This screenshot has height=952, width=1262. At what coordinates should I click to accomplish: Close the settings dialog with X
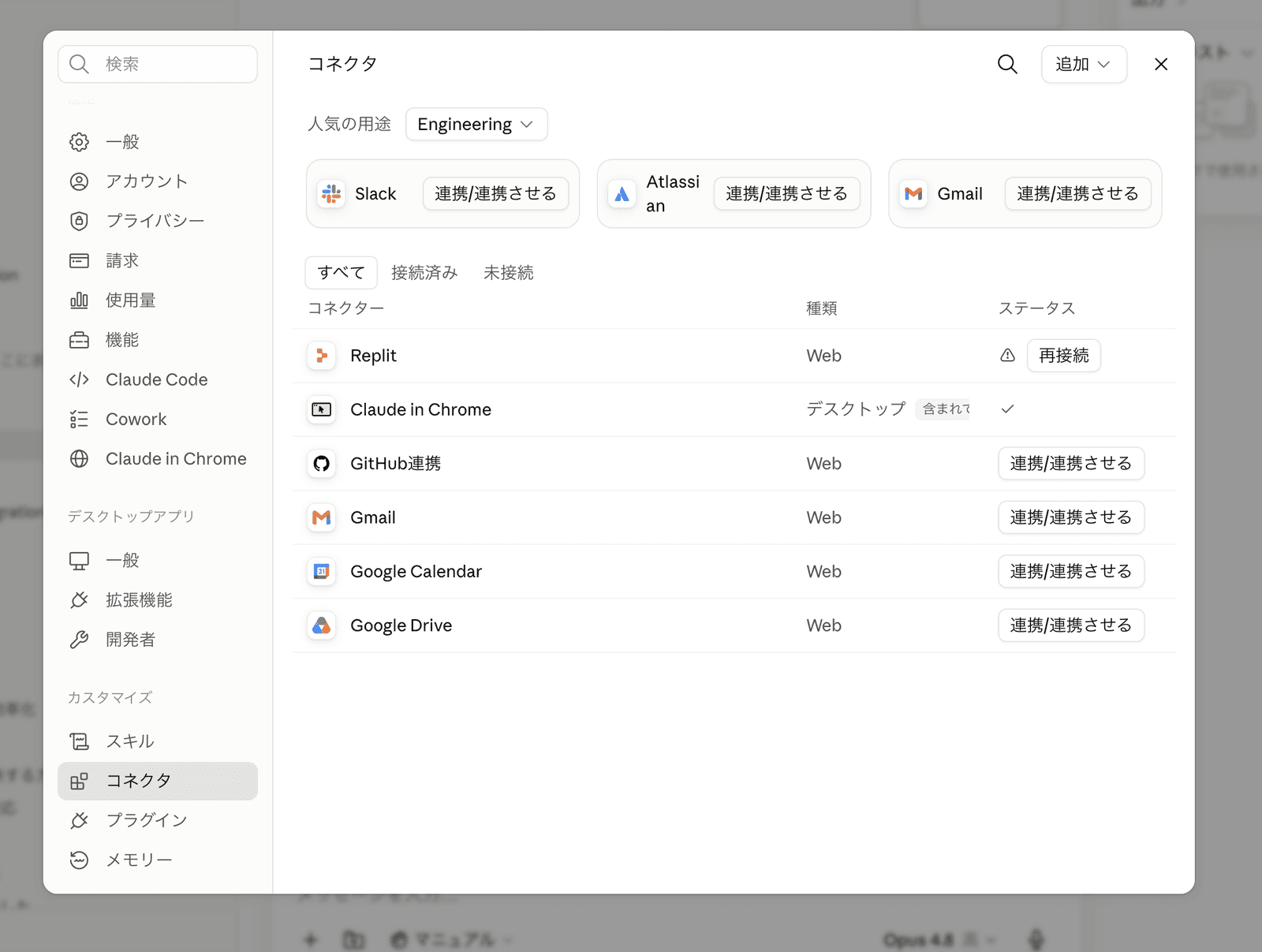pos(1161,64)
